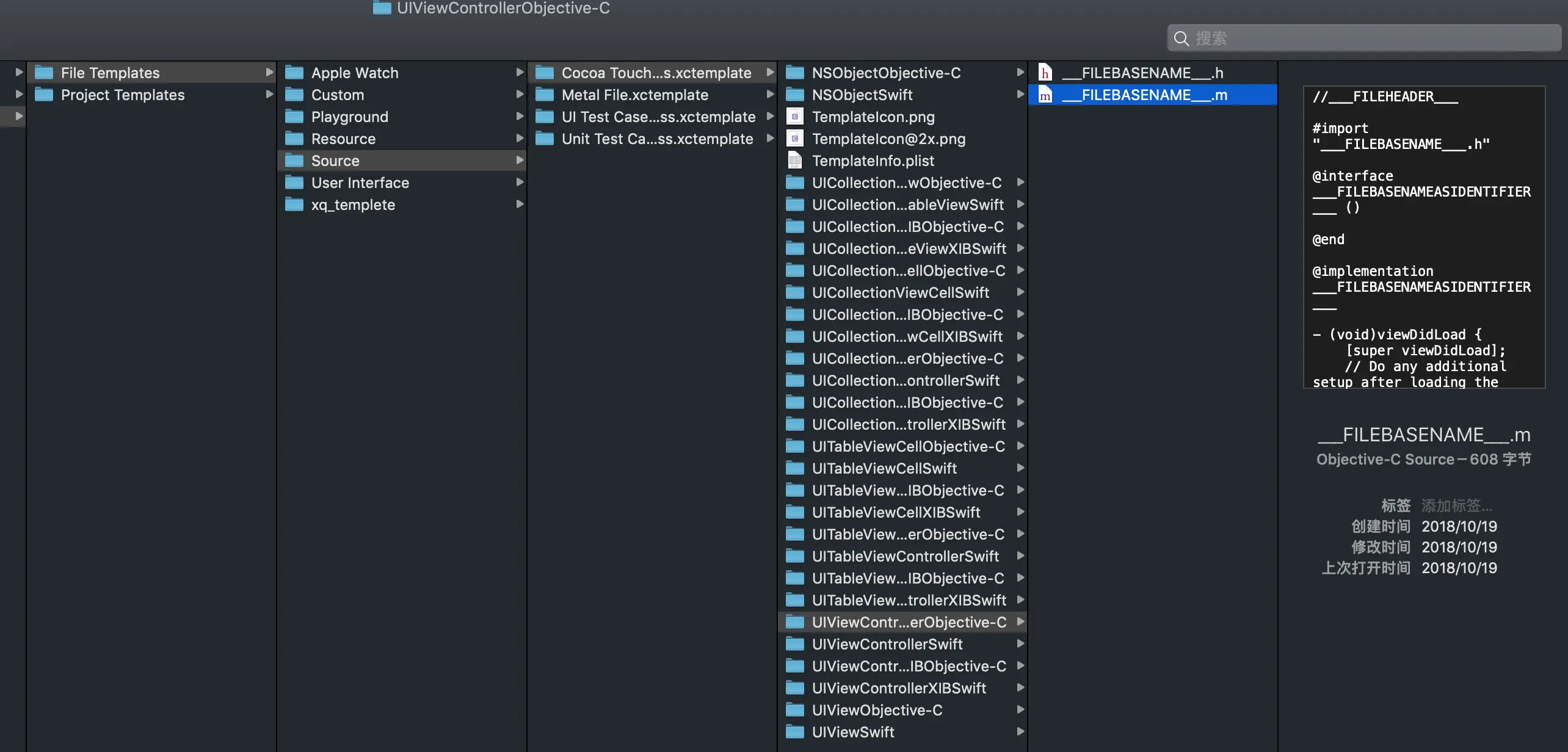The height and width of the screenshot is (752, 1568).
Task: Select the UITableView...trollerXIBSwift folder
Action: (x=902, y=600)
